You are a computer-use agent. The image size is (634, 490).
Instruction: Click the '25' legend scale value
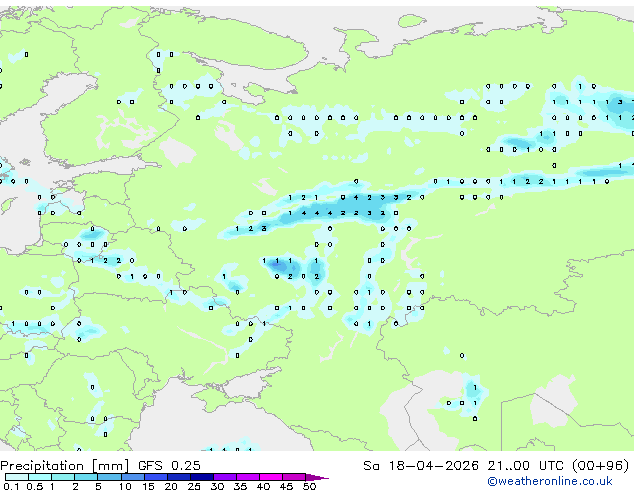click(194, 486)
